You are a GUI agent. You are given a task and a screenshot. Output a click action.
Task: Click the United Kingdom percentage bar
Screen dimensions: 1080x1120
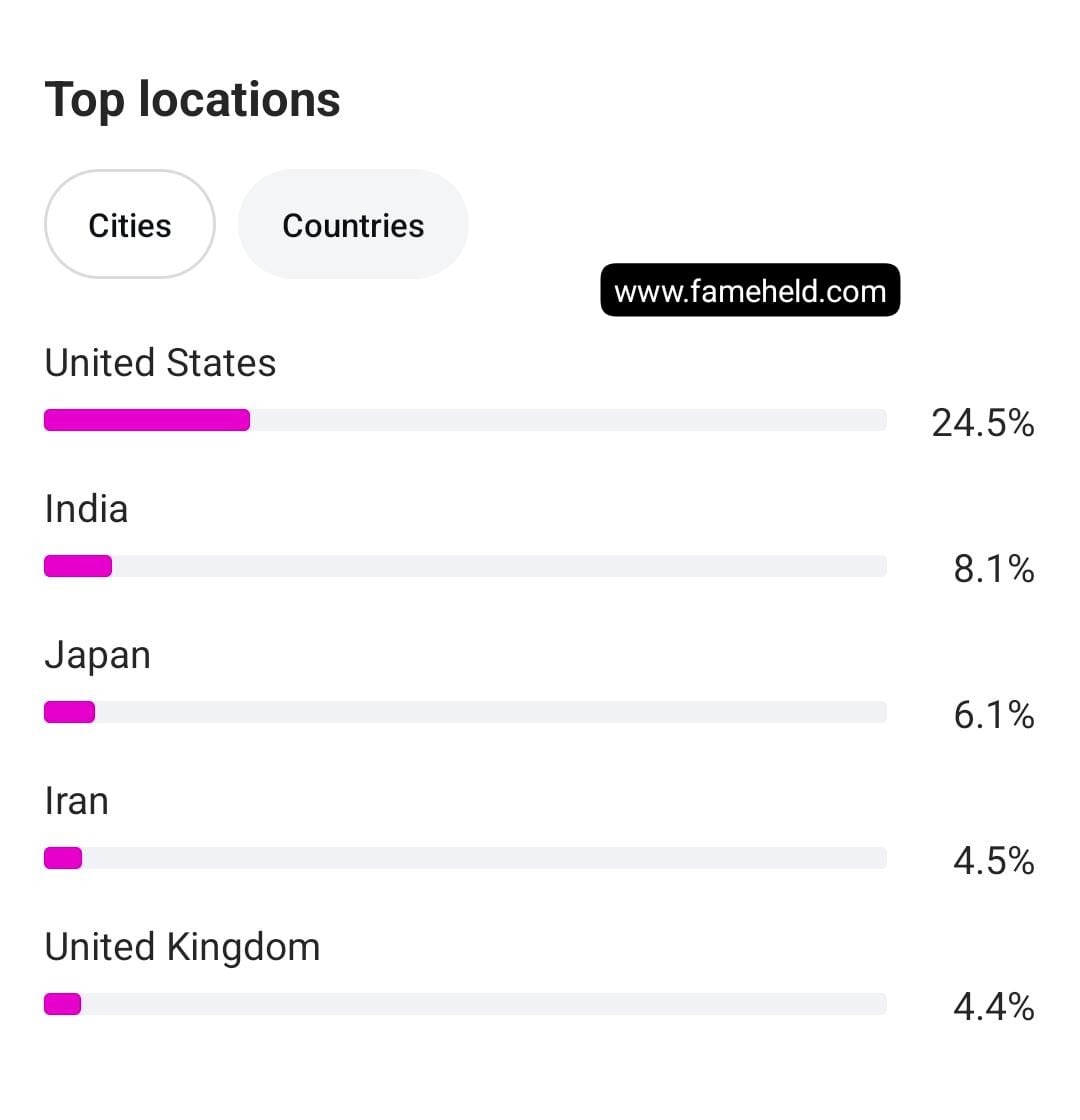(x=465, y=1004)
